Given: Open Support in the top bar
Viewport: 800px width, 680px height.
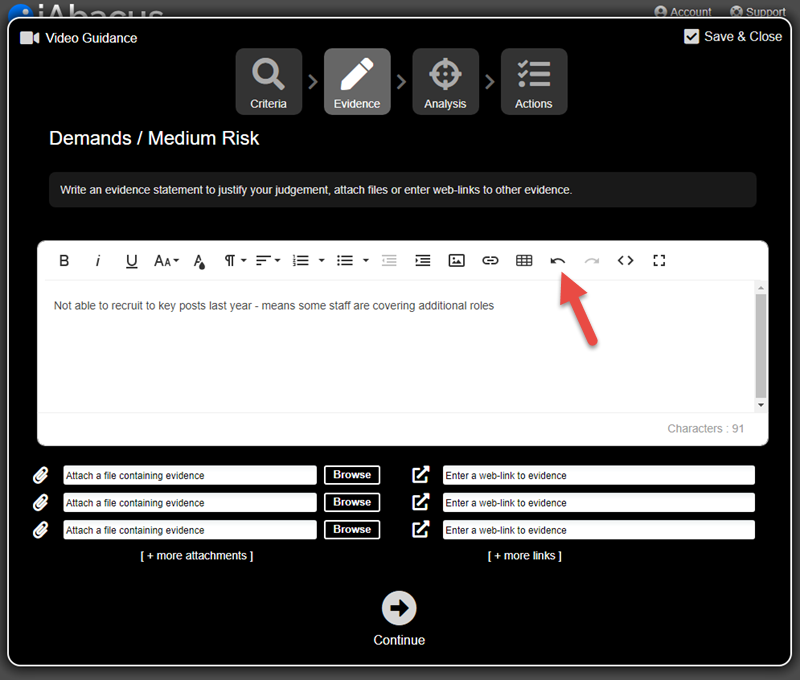Looking at the screenshot, I should [758, 11].
